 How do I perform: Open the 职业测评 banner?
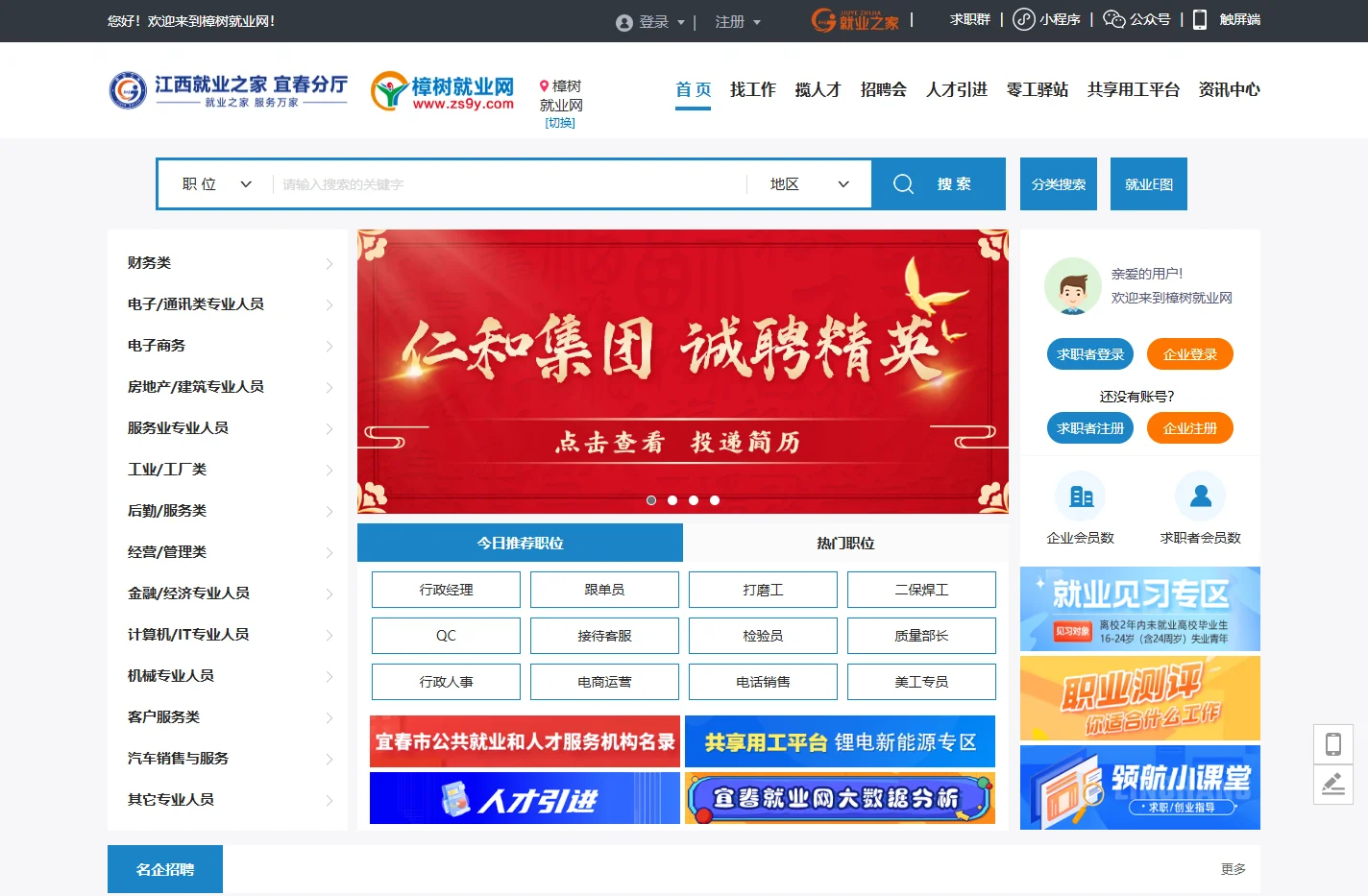1140,698
